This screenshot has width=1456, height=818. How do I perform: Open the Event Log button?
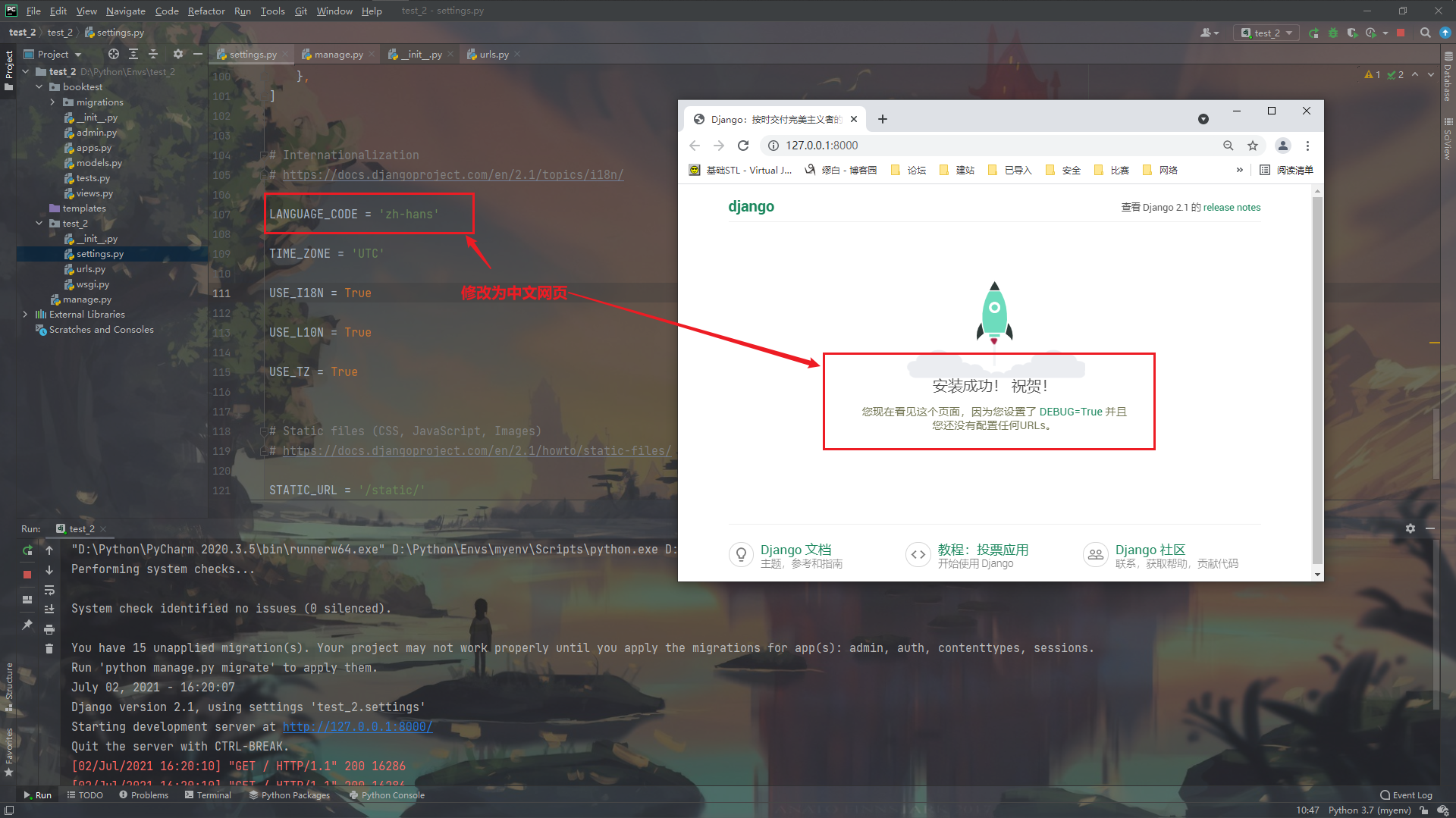pyautogui.click(x=1407, y=795)
